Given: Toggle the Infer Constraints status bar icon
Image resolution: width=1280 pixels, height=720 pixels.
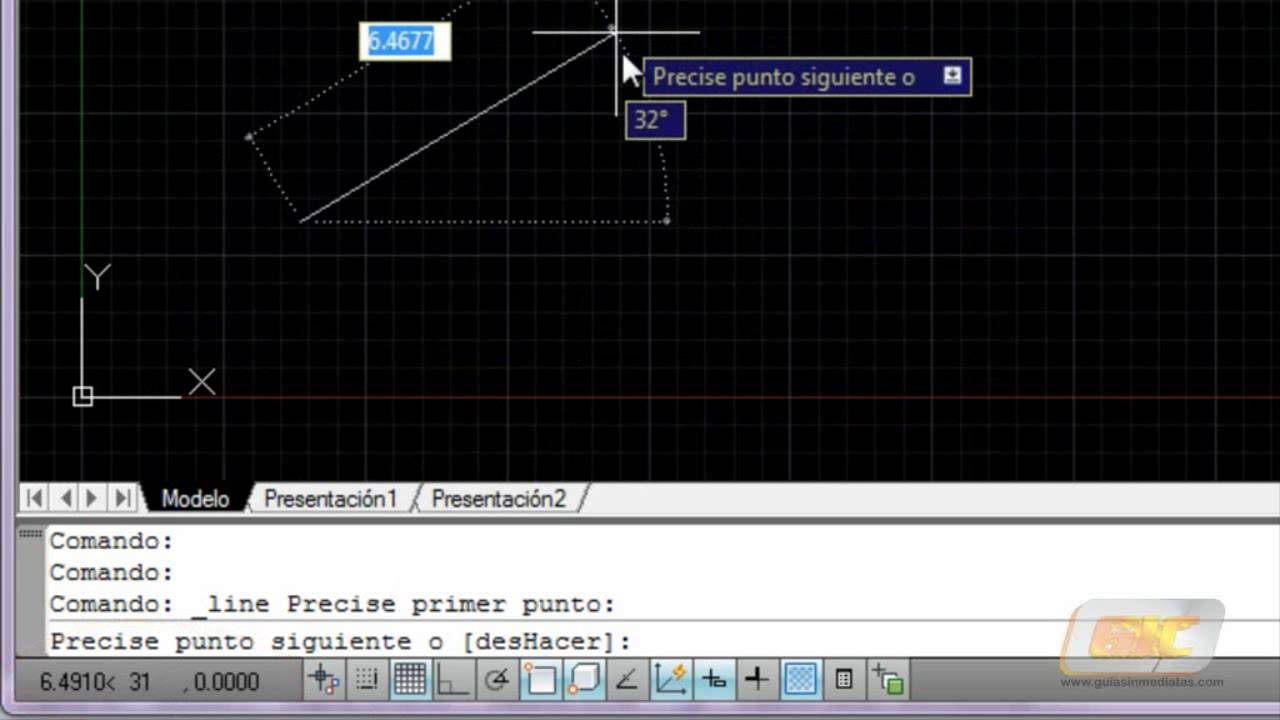Looking at the screenshot, I should (324, 680).
